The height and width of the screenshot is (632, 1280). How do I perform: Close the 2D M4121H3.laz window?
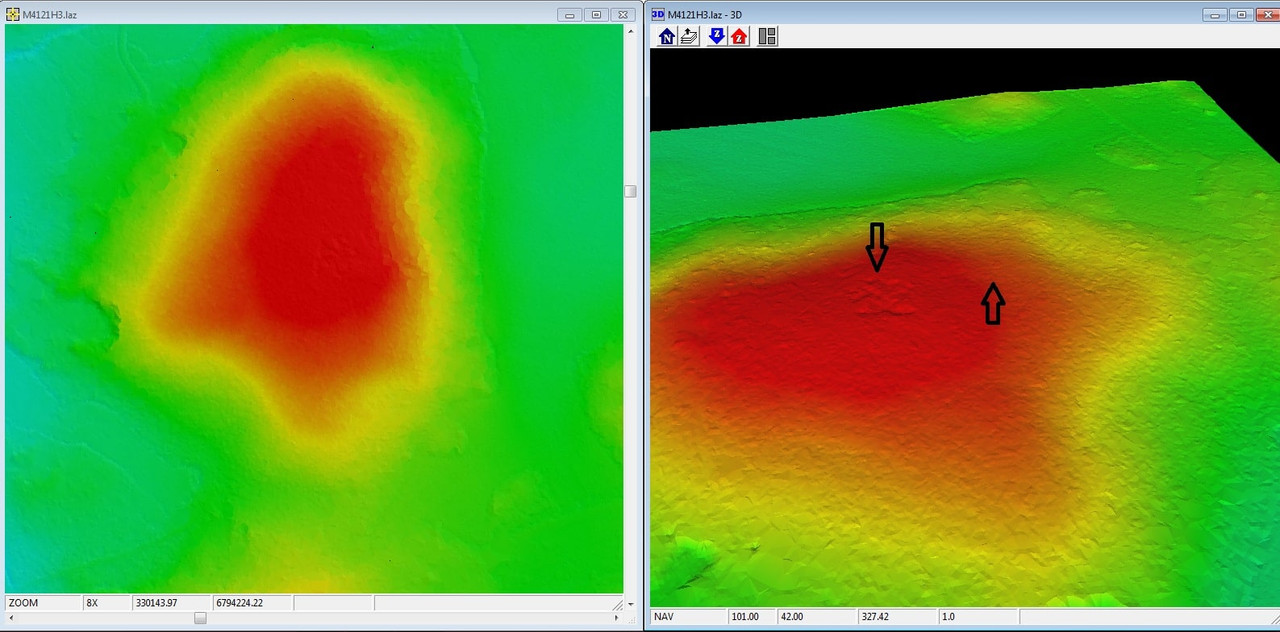tap(621, 15)
